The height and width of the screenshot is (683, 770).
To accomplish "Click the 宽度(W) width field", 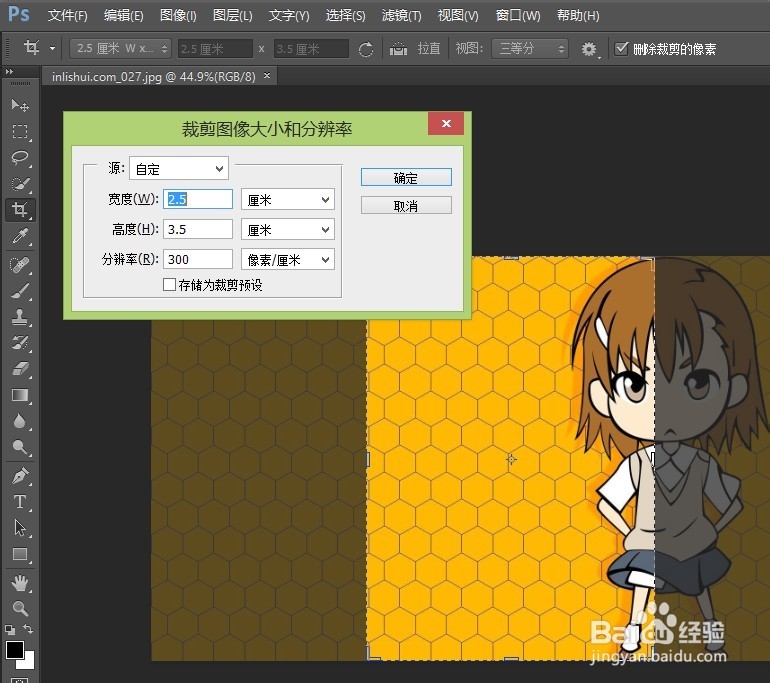I will point(198,199).
